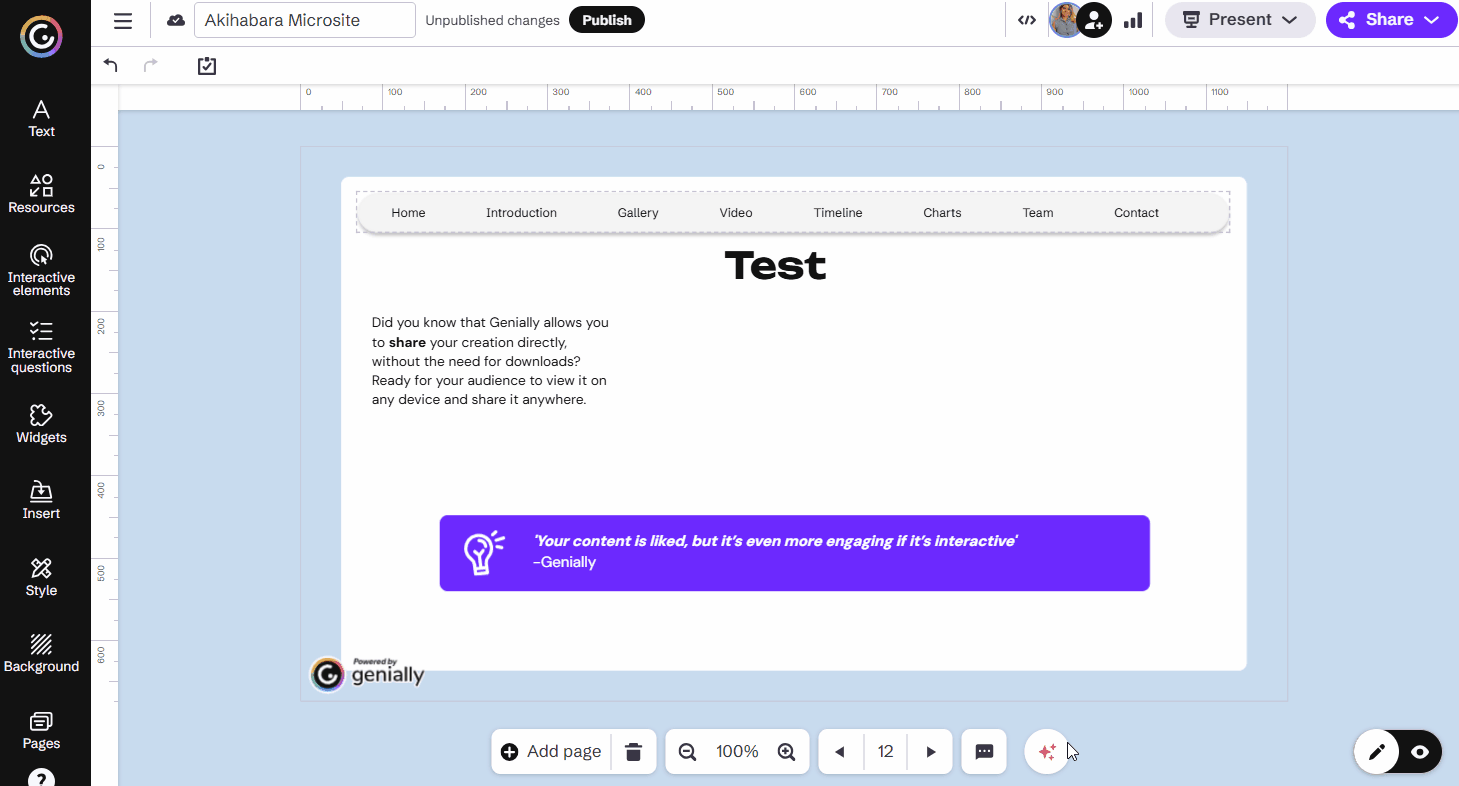Viewport: 1459px width, 786px height.
Task: Open the statistics bar chart icon
Action: coord(1133,20)
